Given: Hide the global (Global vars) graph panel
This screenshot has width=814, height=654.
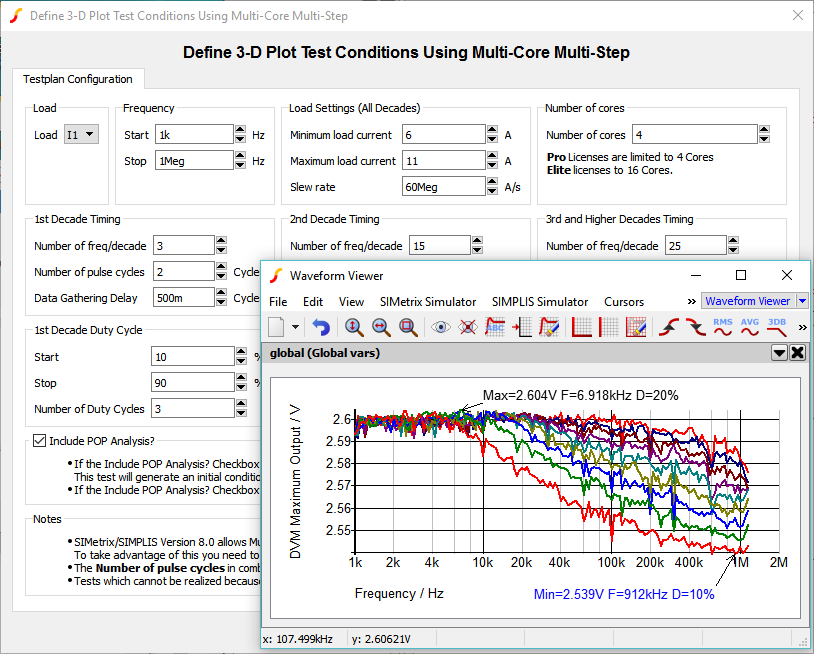Looking at the screenshot, I should coord(797,352).
